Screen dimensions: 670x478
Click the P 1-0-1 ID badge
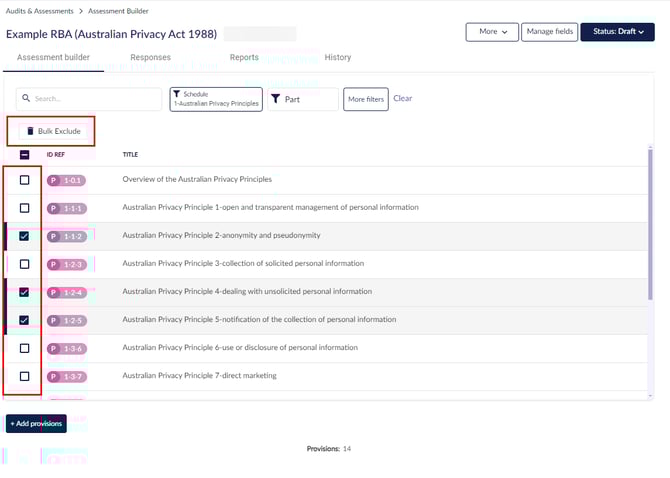[67, 180]
